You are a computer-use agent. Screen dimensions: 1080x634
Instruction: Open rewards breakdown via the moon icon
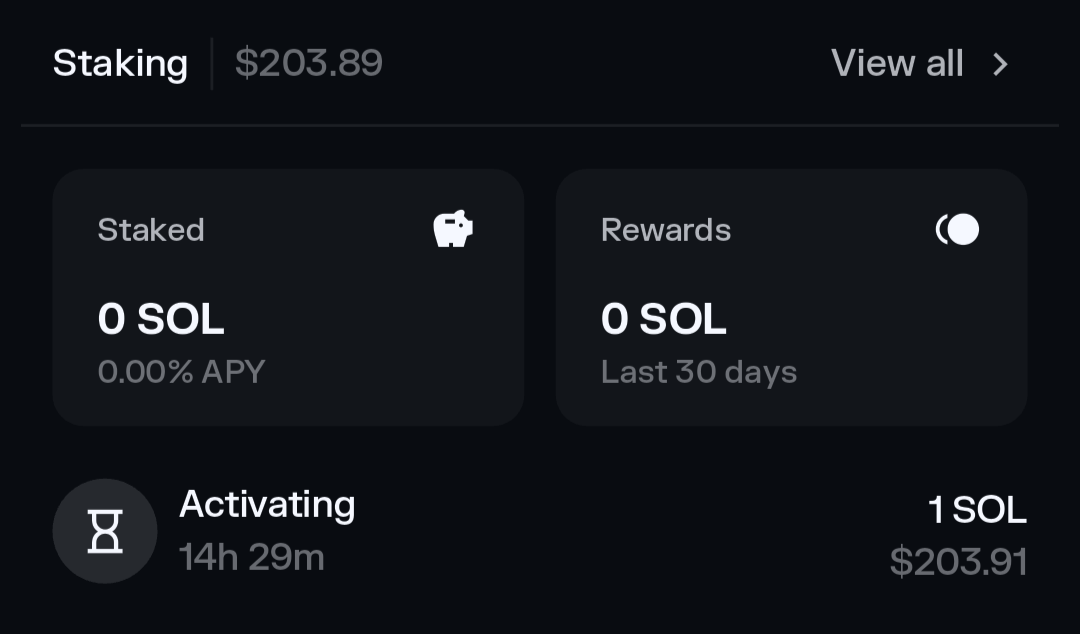[958, 229]
